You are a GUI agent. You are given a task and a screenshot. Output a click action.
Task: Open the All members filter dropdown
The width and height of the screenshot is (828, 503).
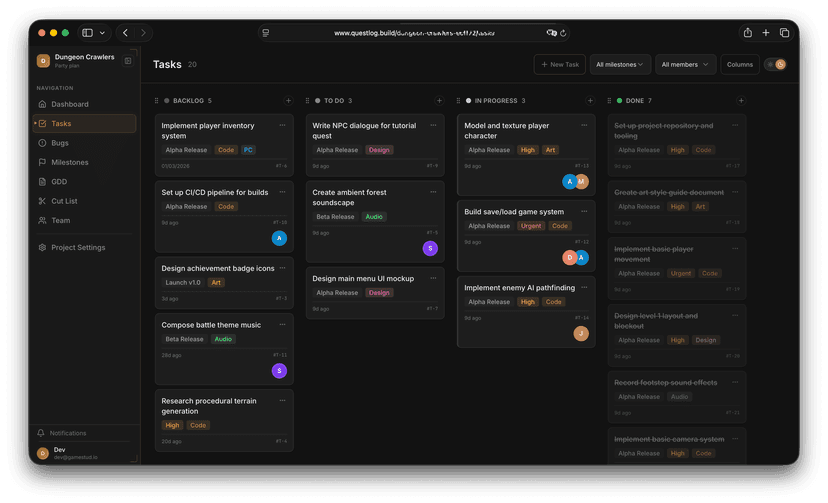pos(685,64)
